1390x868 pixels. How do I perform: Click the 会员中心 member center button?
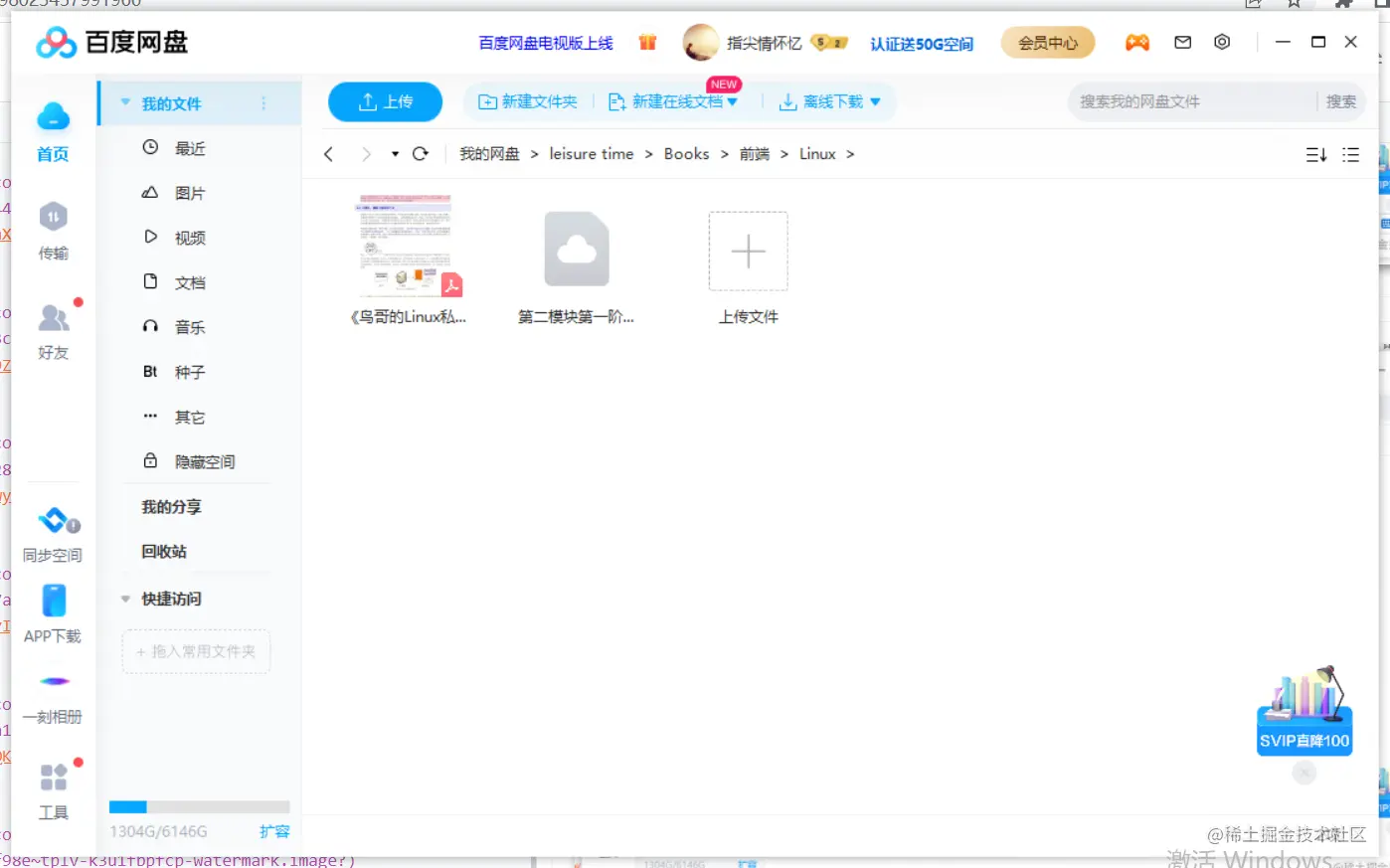[1048, 43]
